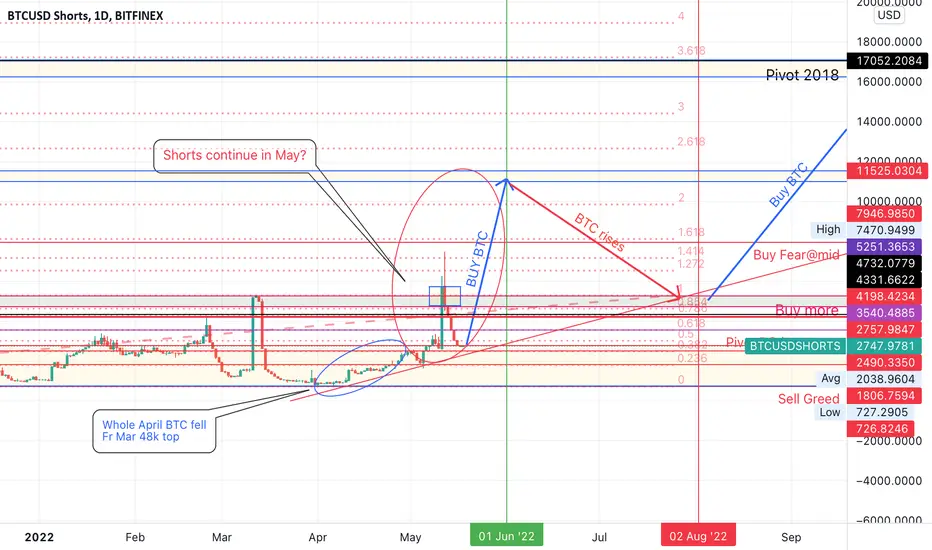Click the May label on time axis
Viewport: 932px width, 550px height.
[x=410, y=537]
